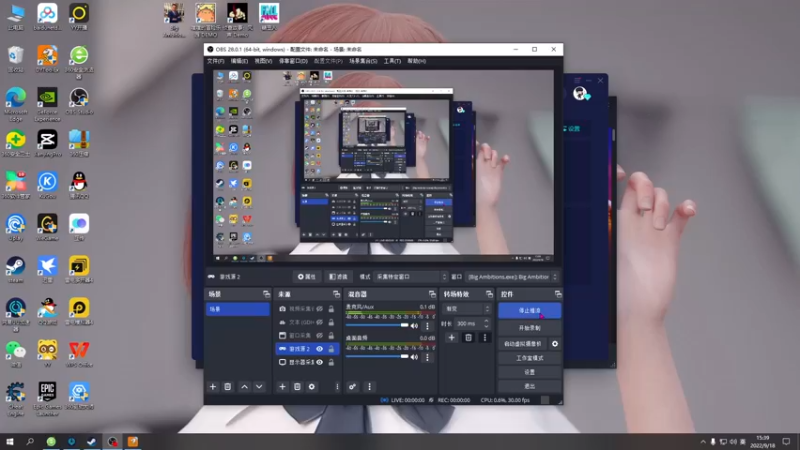The width and height of the screenshot is (800, 450).
Task: Click the Start Recording button
Action: [x=530, y=328]
